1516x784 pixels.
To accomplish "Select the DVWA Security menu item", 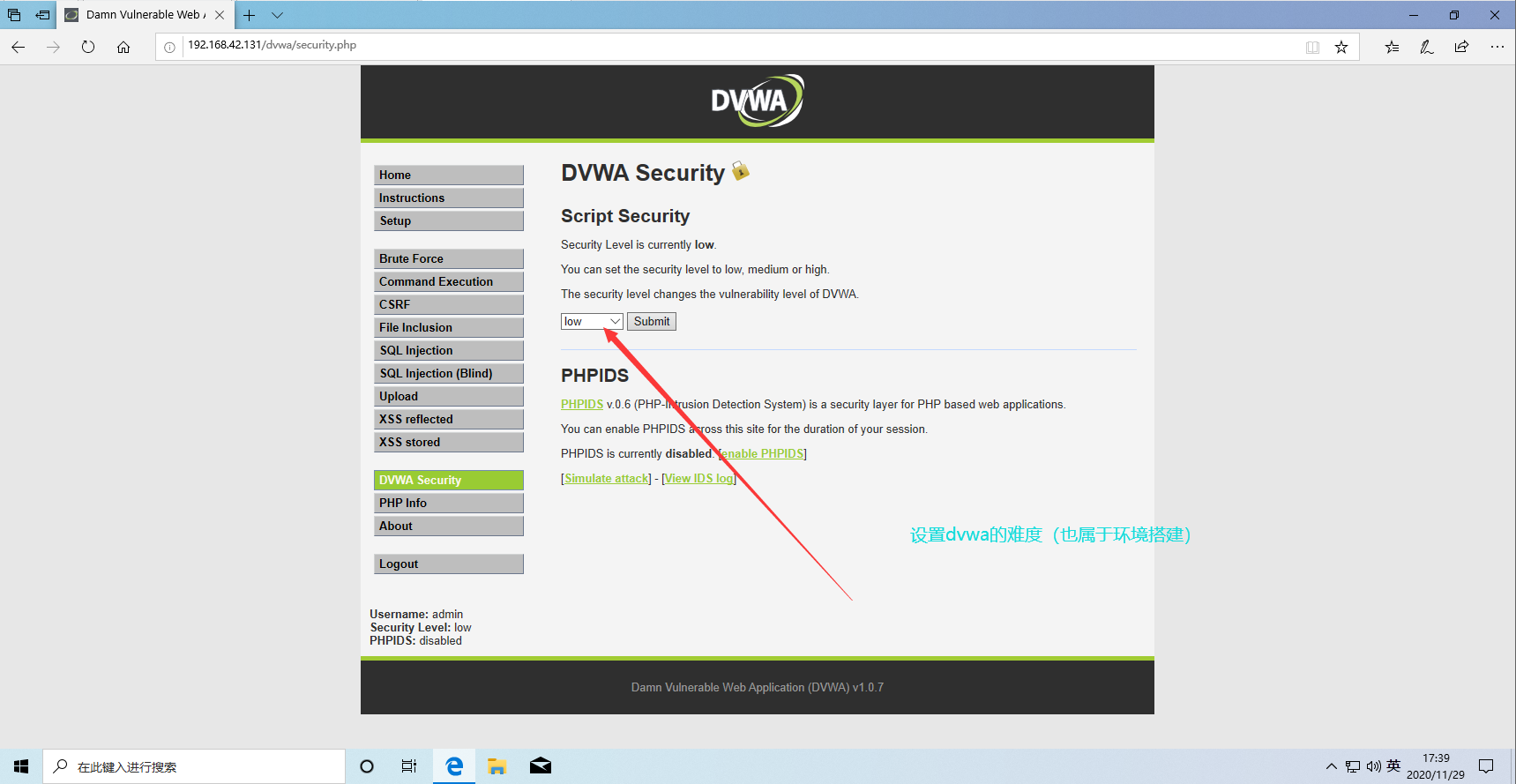I will [449, 480].
